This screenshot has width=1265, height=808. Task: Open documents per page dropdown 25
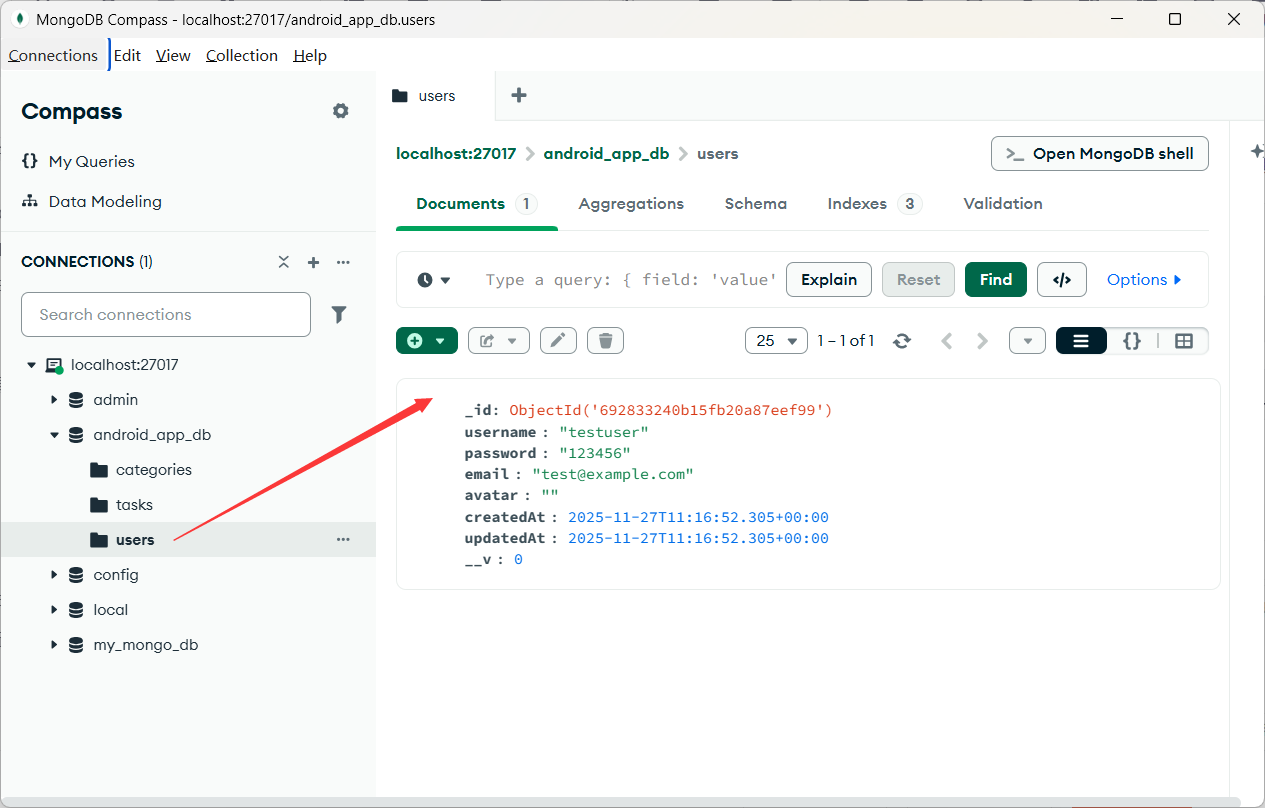pos(777,341)
